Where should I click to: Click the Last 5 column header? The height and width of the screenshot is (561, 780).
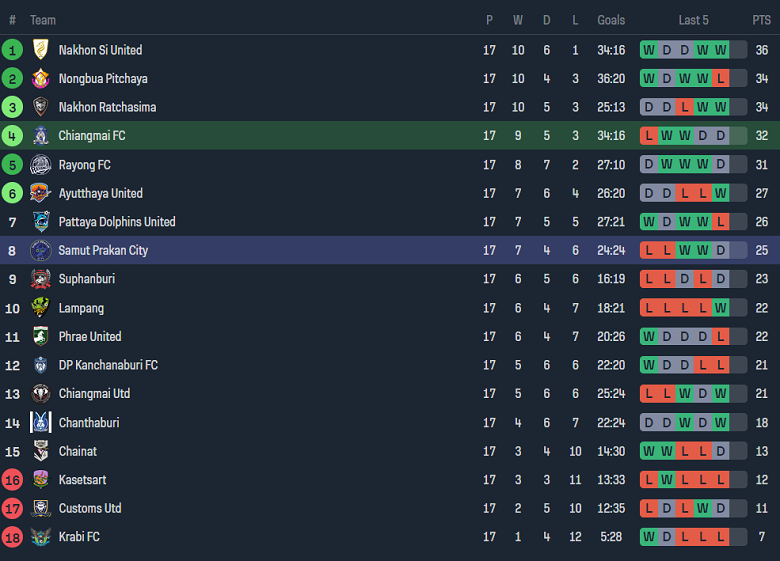(x=693, y=20)
